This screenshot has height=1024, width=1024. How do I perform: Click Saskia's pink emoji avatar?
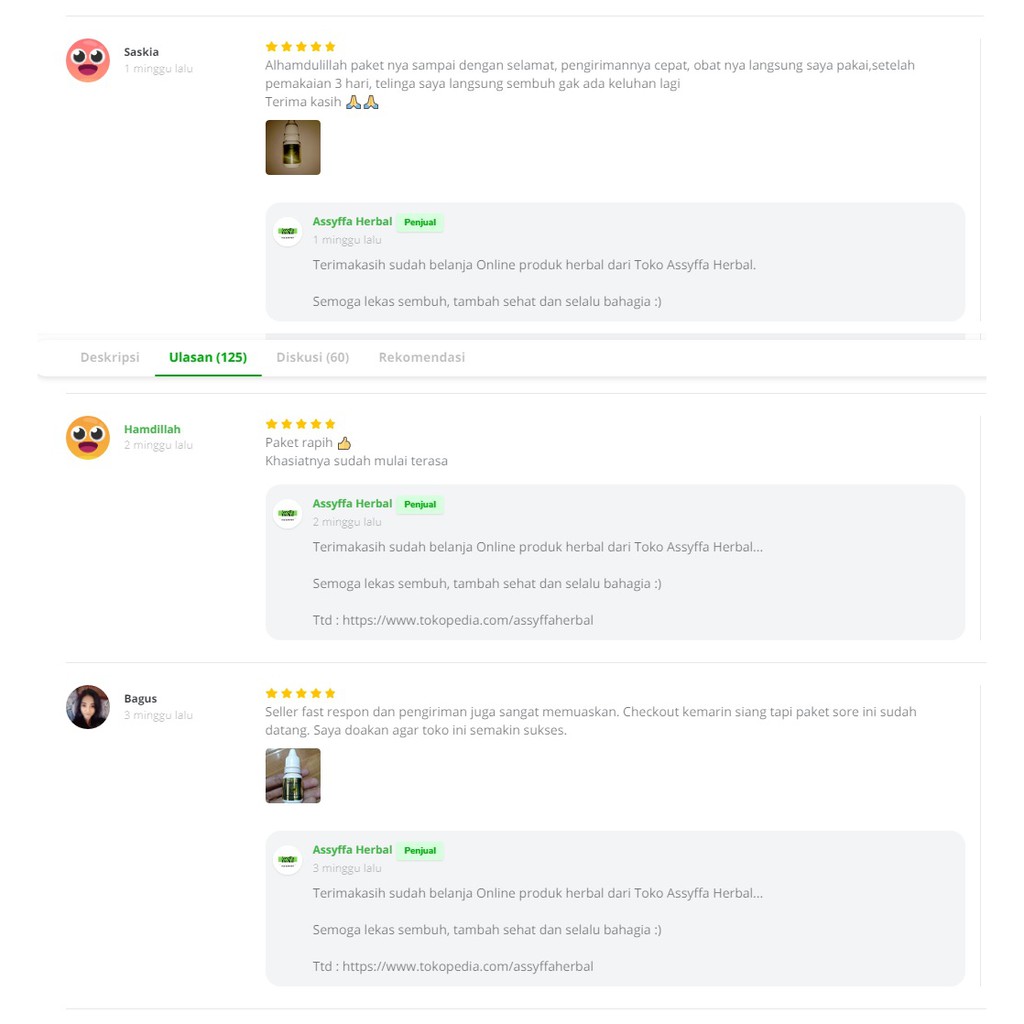(x=88, y=60)
